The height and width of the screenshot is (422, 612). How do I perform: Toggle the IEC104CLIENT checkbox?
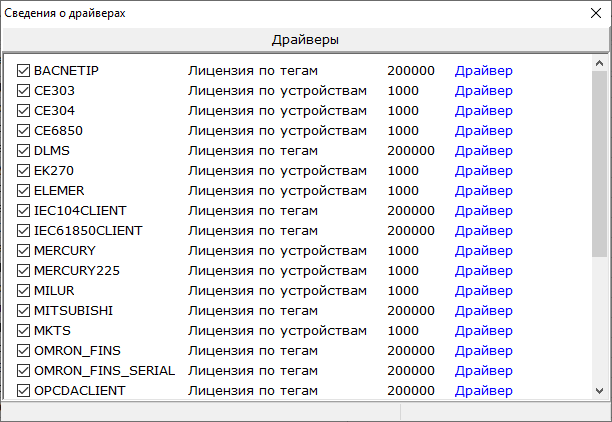pos(23,210)
